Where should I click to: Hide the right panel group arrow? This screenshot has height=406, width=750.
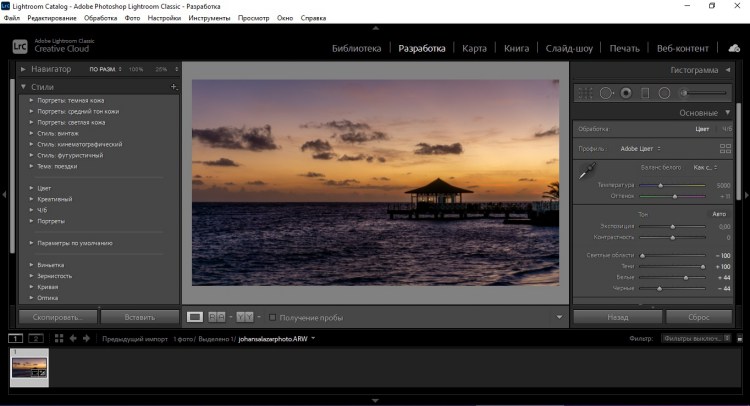746,195
